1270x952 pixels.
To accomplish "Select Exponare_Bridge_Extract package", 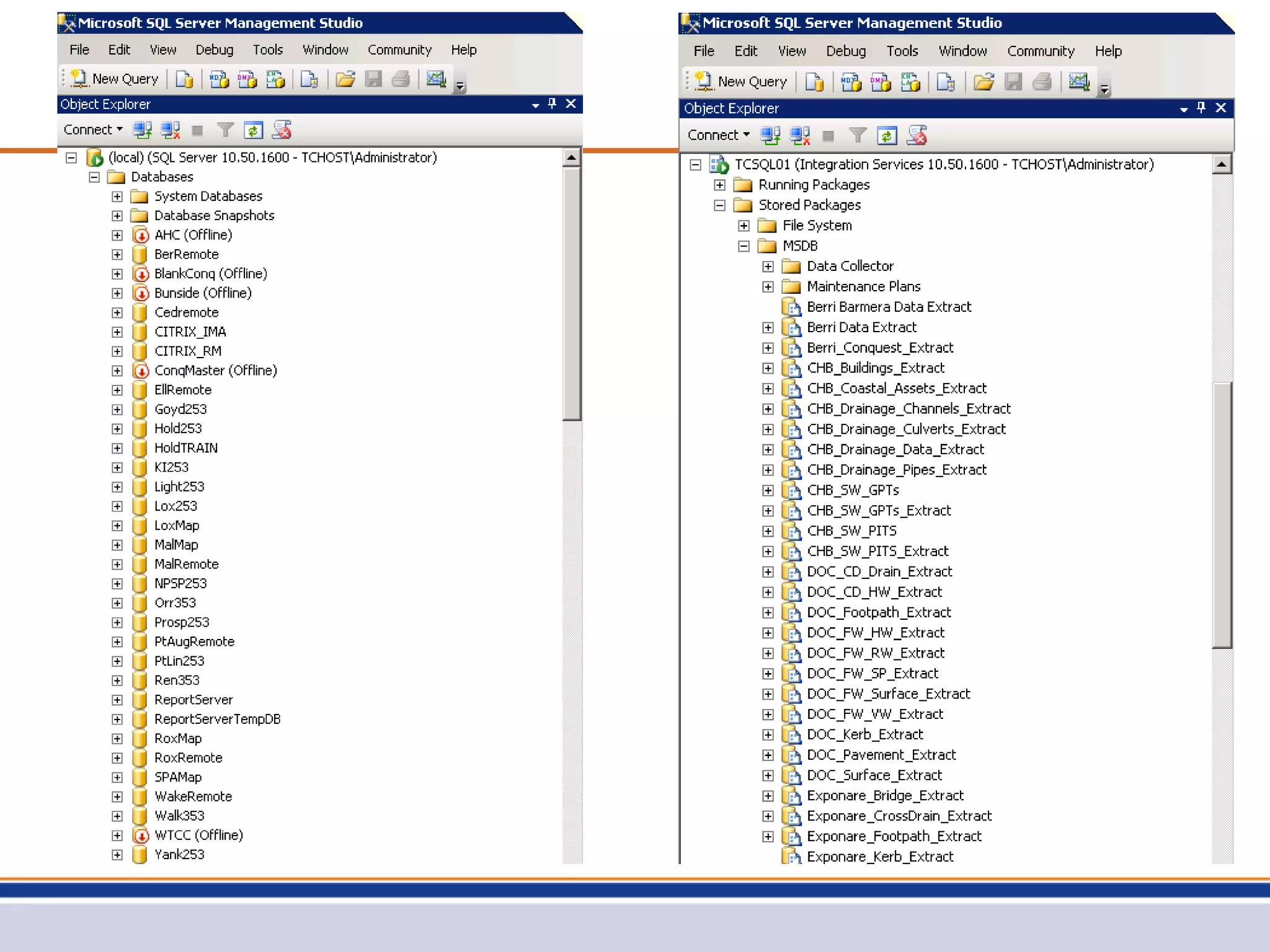I will 885,796.
